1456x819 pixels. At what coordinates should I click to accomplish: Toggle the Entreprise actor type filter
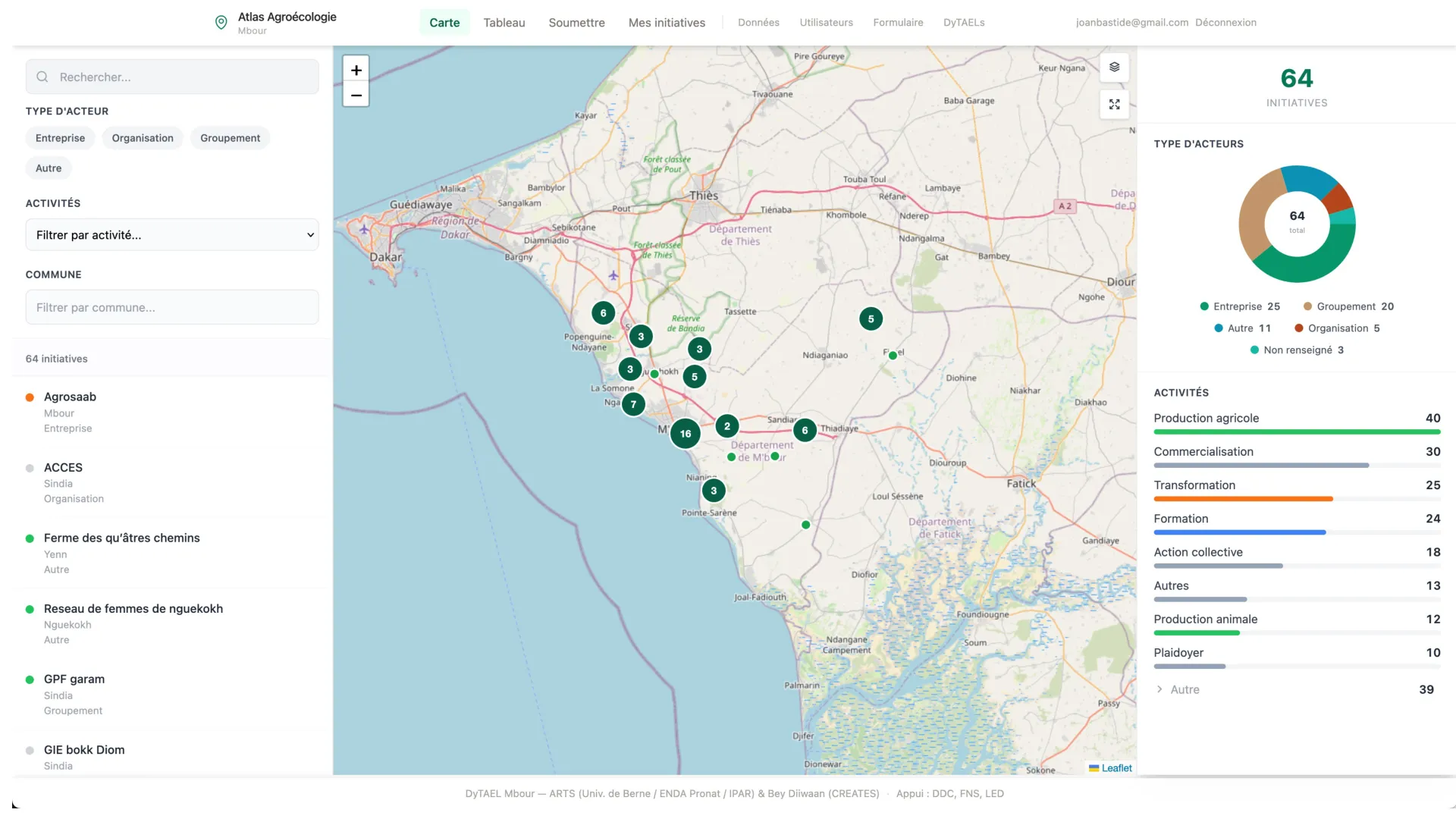pos(60,138)
